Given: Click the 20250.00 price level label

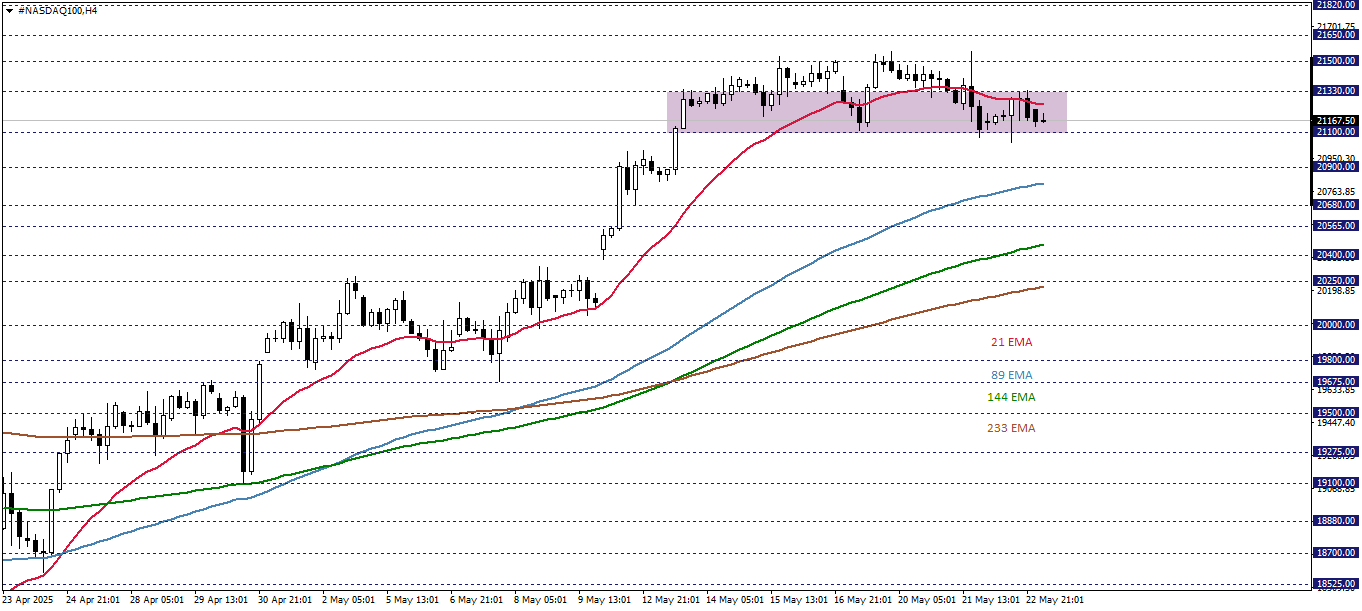Looking at the screenshot, I should [x=1336, y=281].
